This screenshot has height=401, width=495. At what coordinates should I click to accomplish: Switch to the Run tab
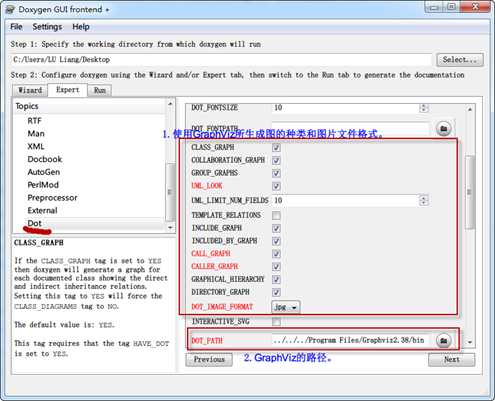[99, 90]
